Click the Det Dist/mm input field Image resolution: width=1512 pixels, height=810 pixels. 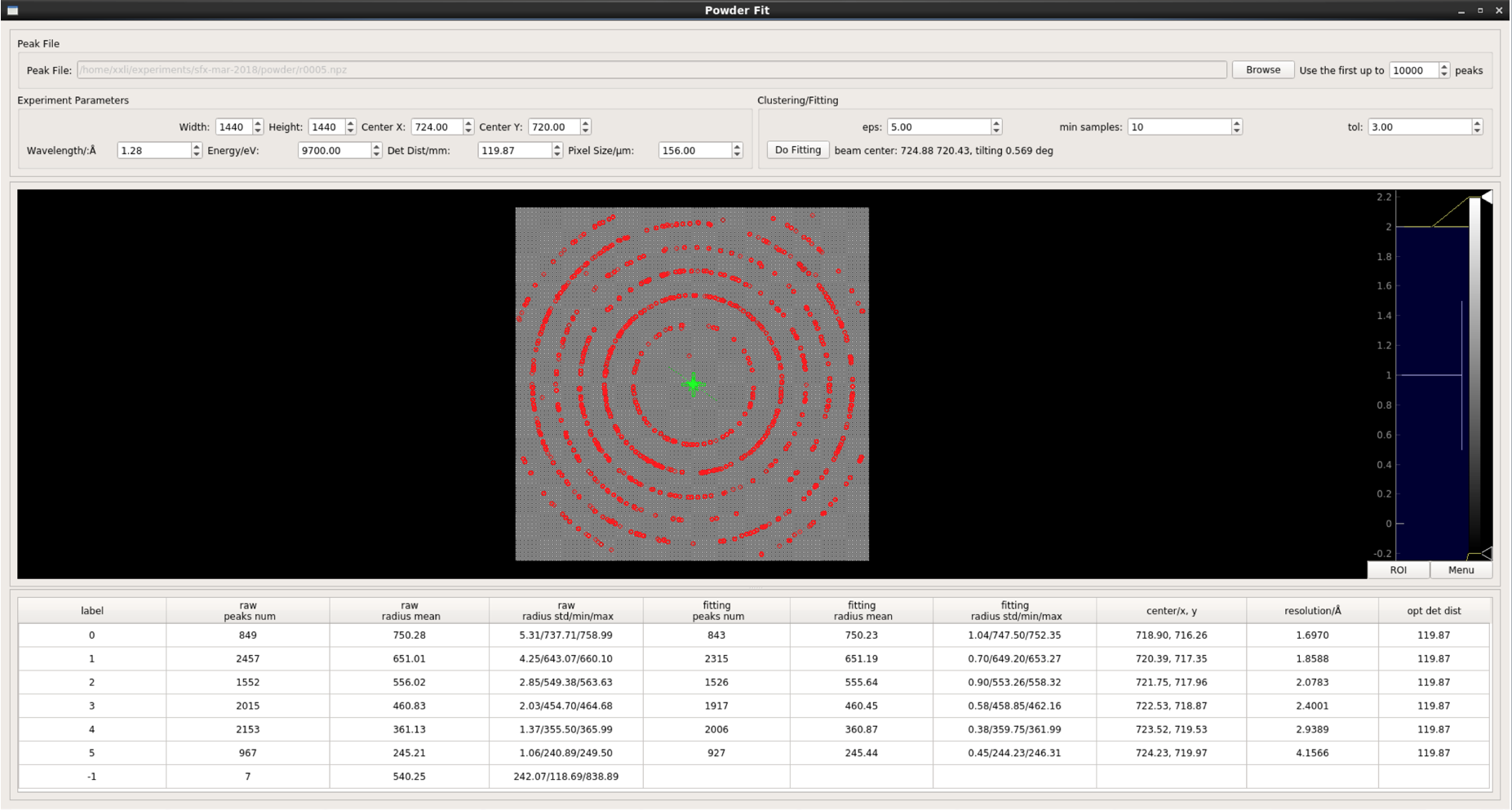tap(515, 150)
